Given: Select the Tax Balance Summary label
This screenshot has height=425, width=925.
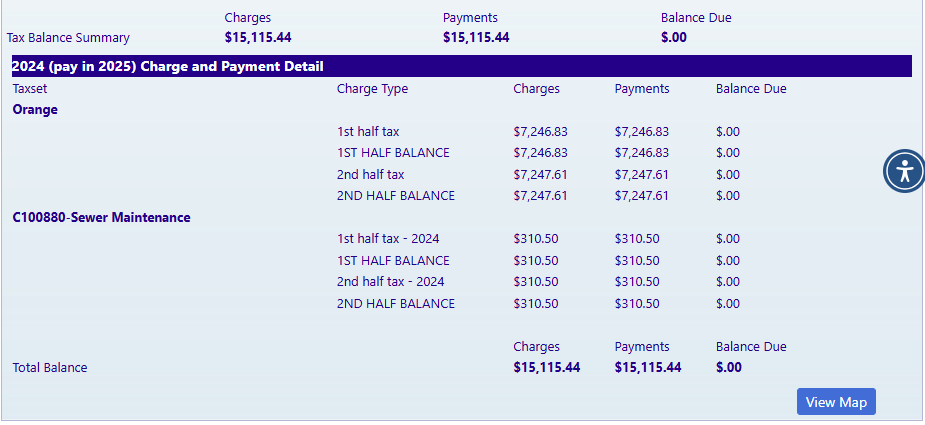Looking at the screenshot, I should 68,38.
